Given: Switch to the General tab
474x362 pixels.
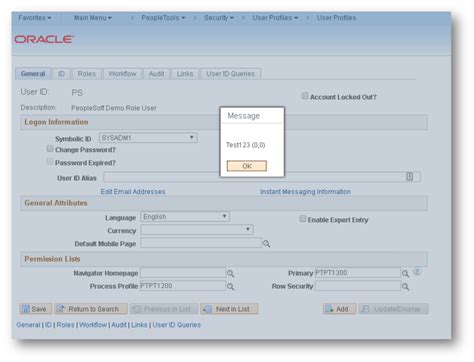Looking at the screenshot, I should pos(33,74).
